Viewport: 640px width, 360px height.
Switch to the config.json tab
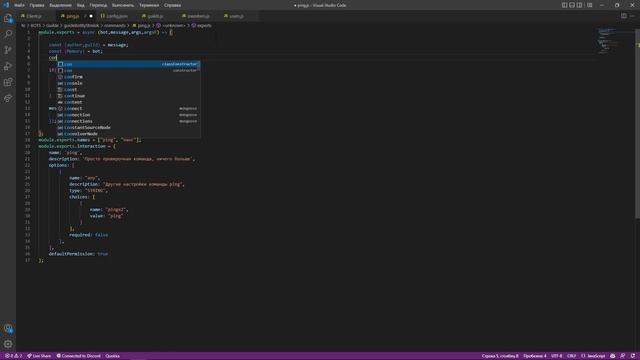(117, 16)
